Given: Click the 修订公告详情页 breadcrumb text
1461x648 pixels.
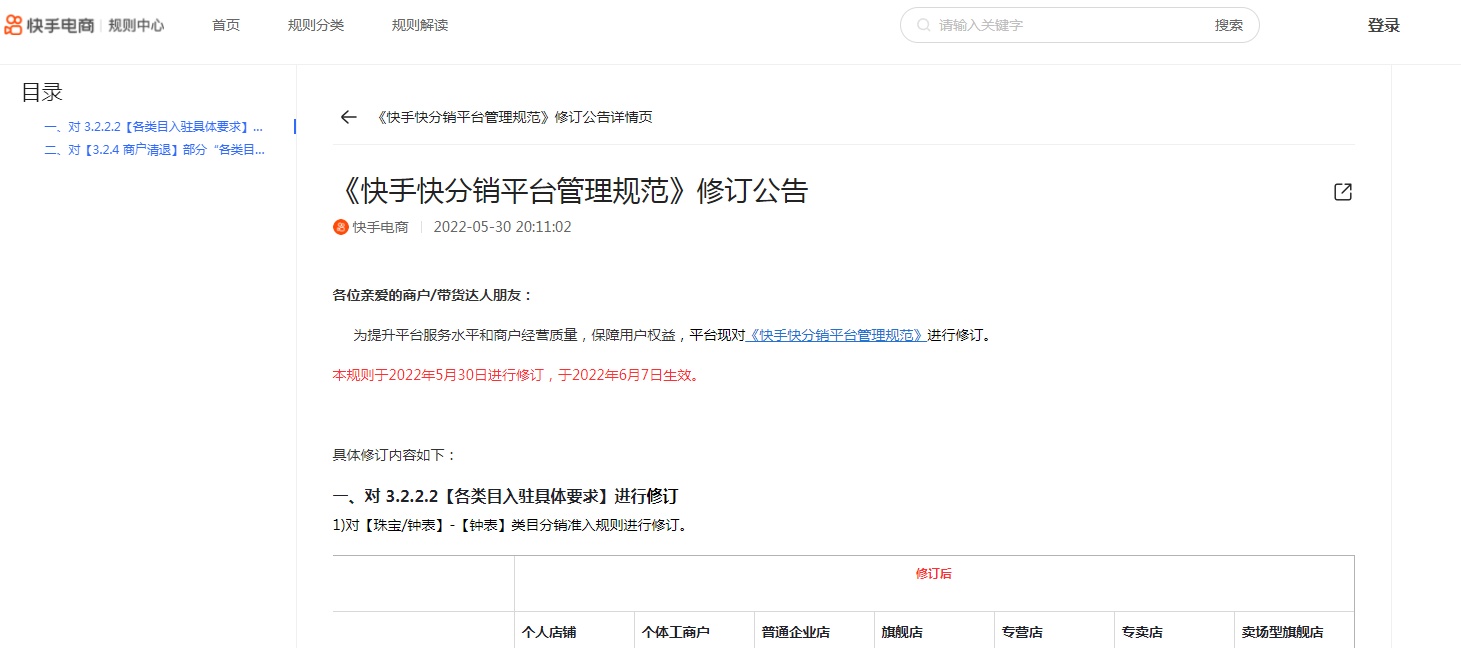Looking at the screenshot, I should point(513,117).
